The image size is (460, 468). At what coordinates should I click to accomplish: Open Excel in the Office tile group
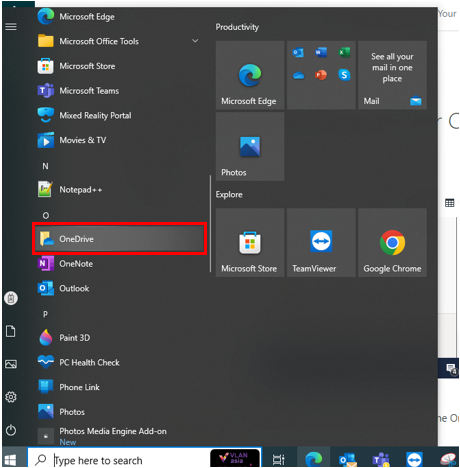click(x=344, y=52)
